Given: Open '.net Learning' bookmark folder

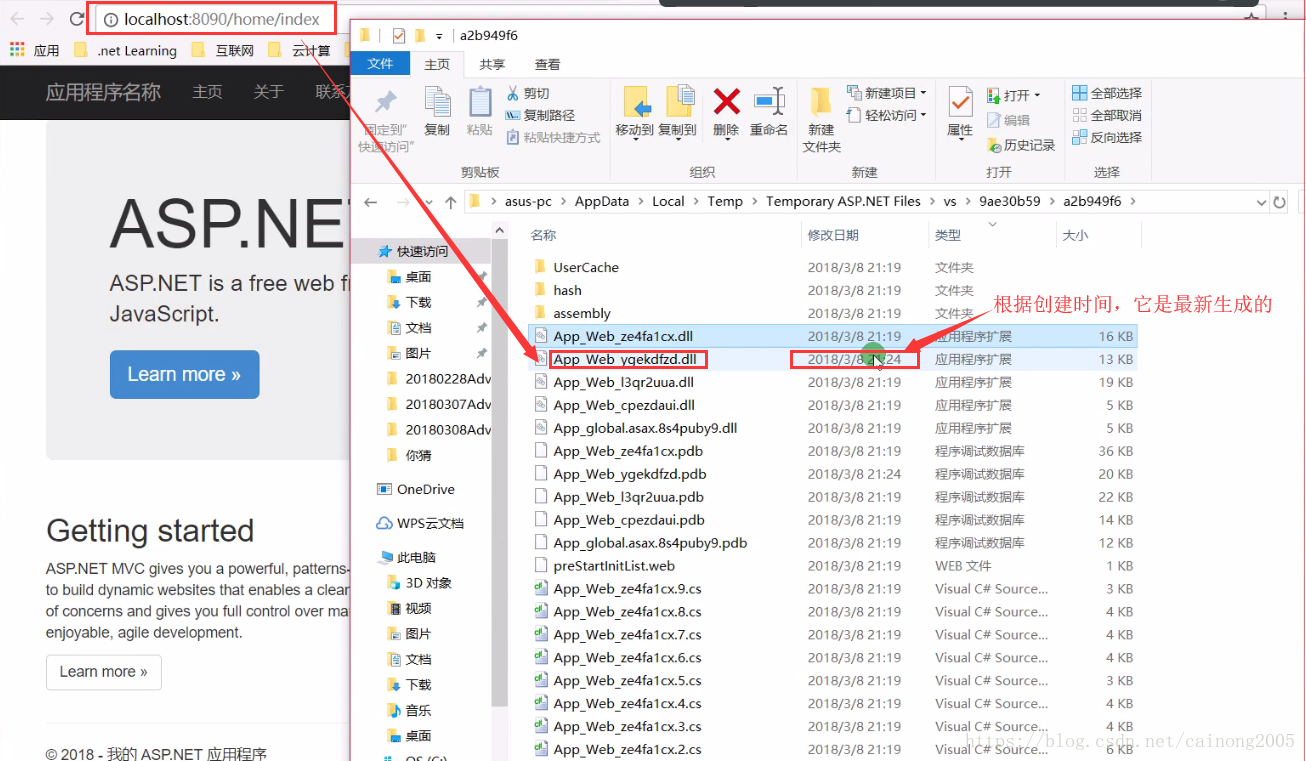Looking at the screenshot, I should [x=125, y=50].
